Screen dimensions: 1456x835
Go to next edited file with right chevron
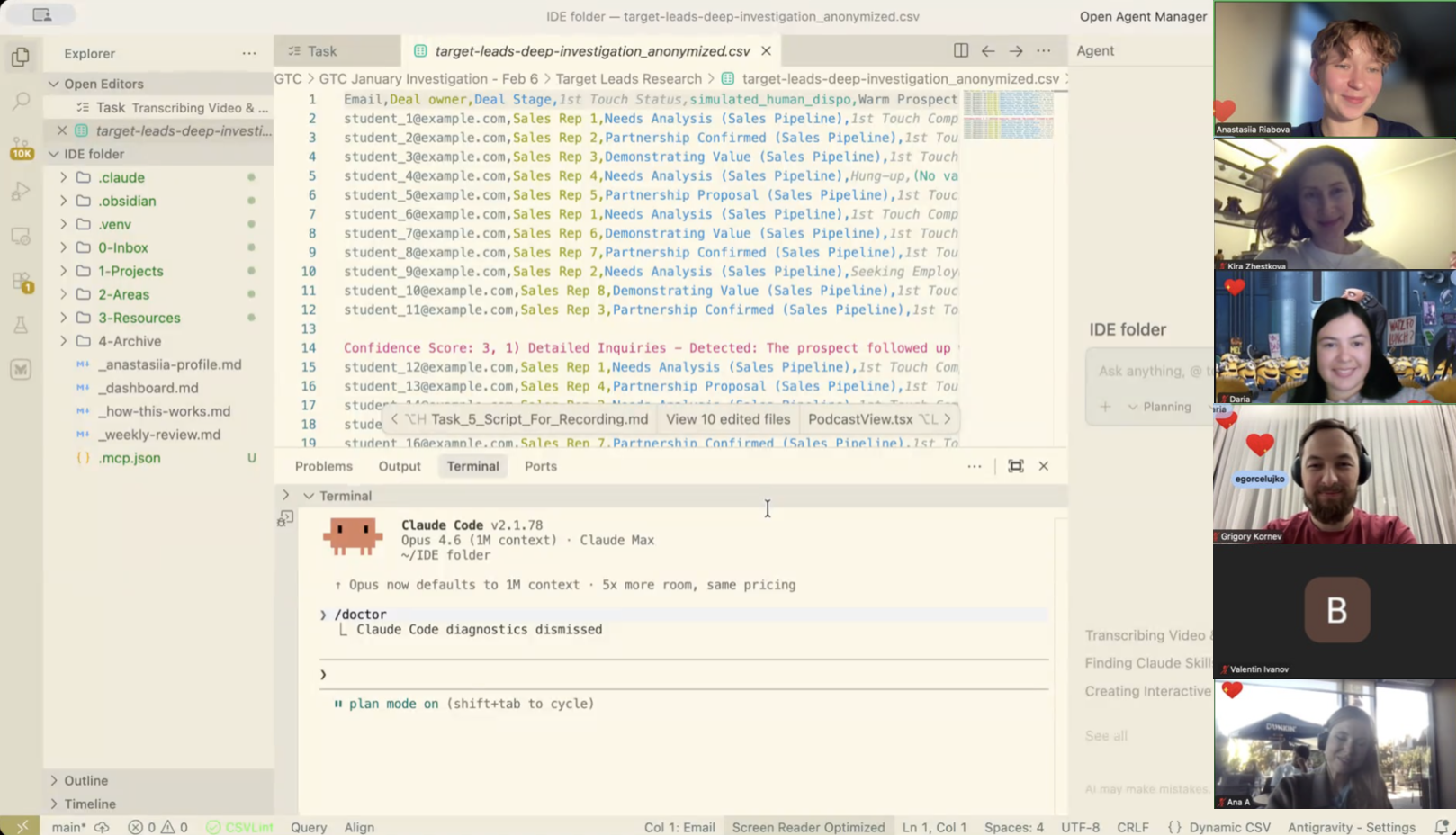pyautogui.click(x=948, y=419)
